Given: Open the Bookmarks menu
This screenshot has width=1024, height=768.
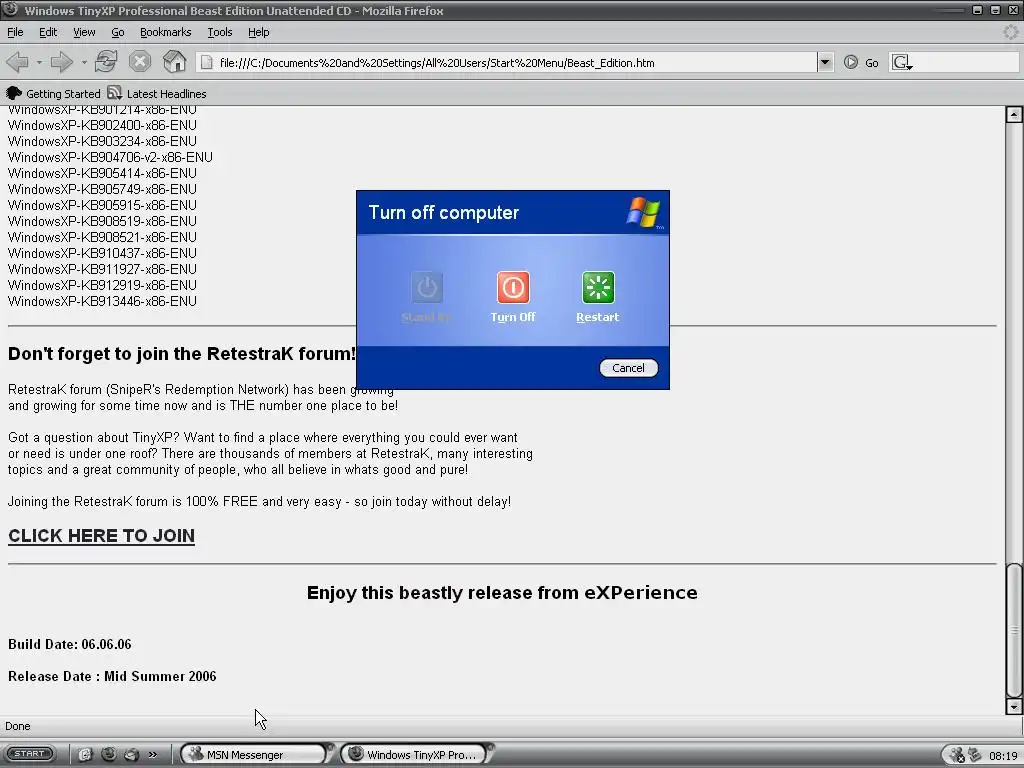Looking at the screenshot, I should [x=165, y=32].
